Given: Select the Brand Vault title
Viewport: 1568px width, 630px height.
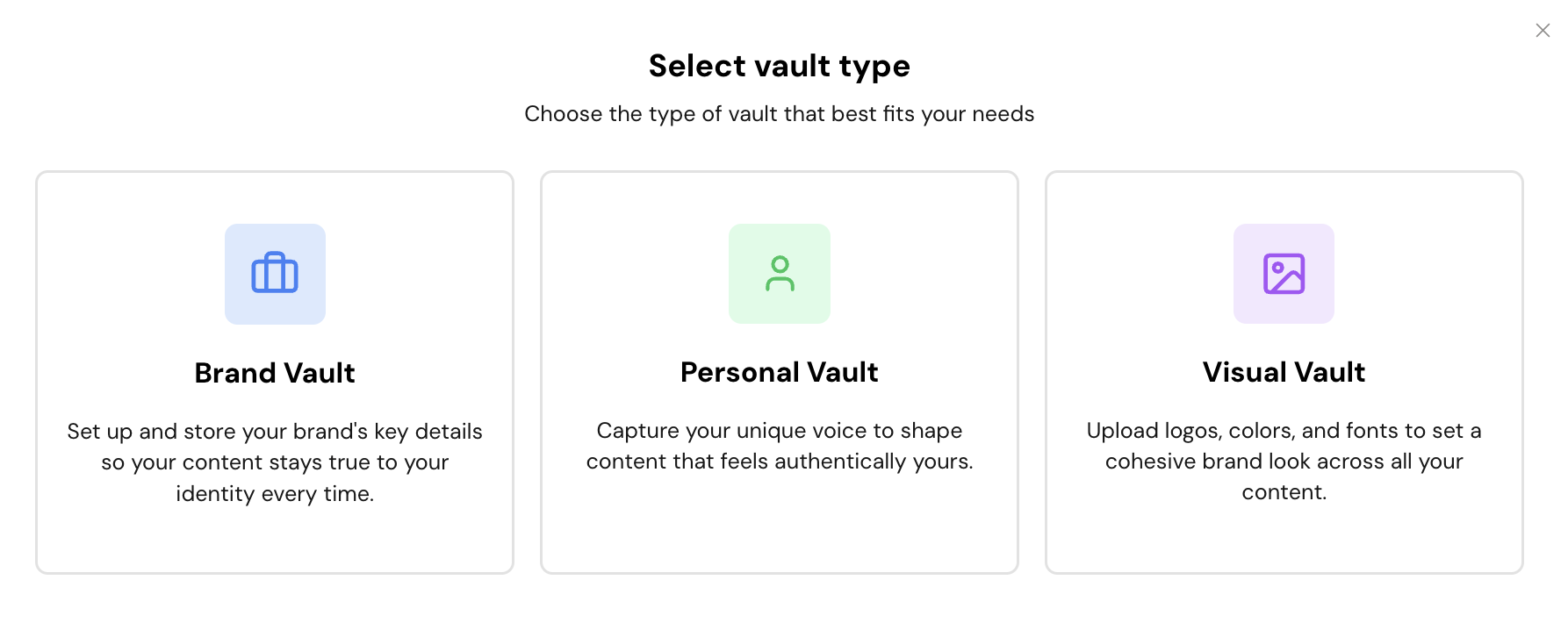Looking at the screenshot, I should coord(275,373).
